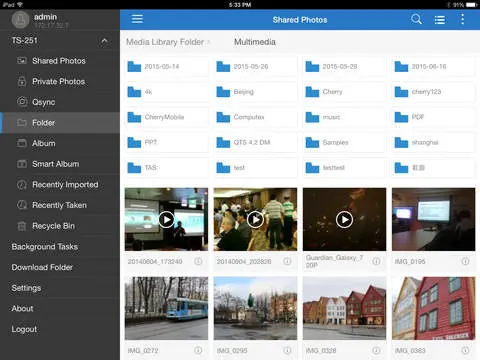Image resolution: width=480 pixels, height=360 pixels.
Task: Show info for Guardian_Galaxy video
Action: (376, 261)
